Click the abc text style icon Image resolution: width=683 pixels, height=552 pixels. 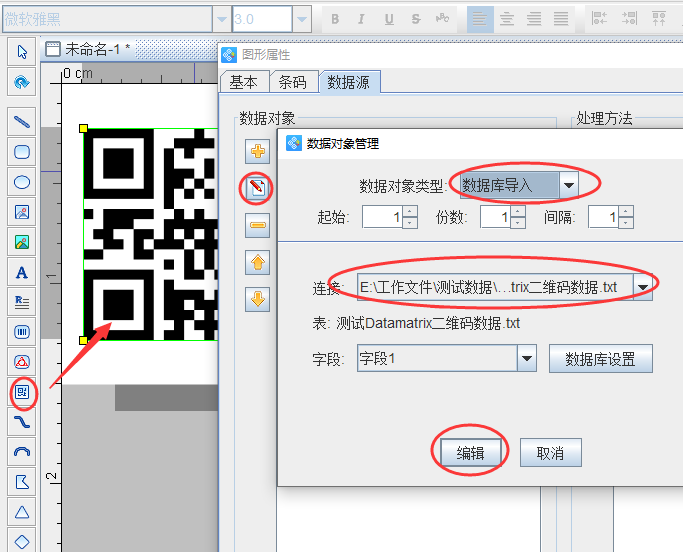tap(443, 19)
